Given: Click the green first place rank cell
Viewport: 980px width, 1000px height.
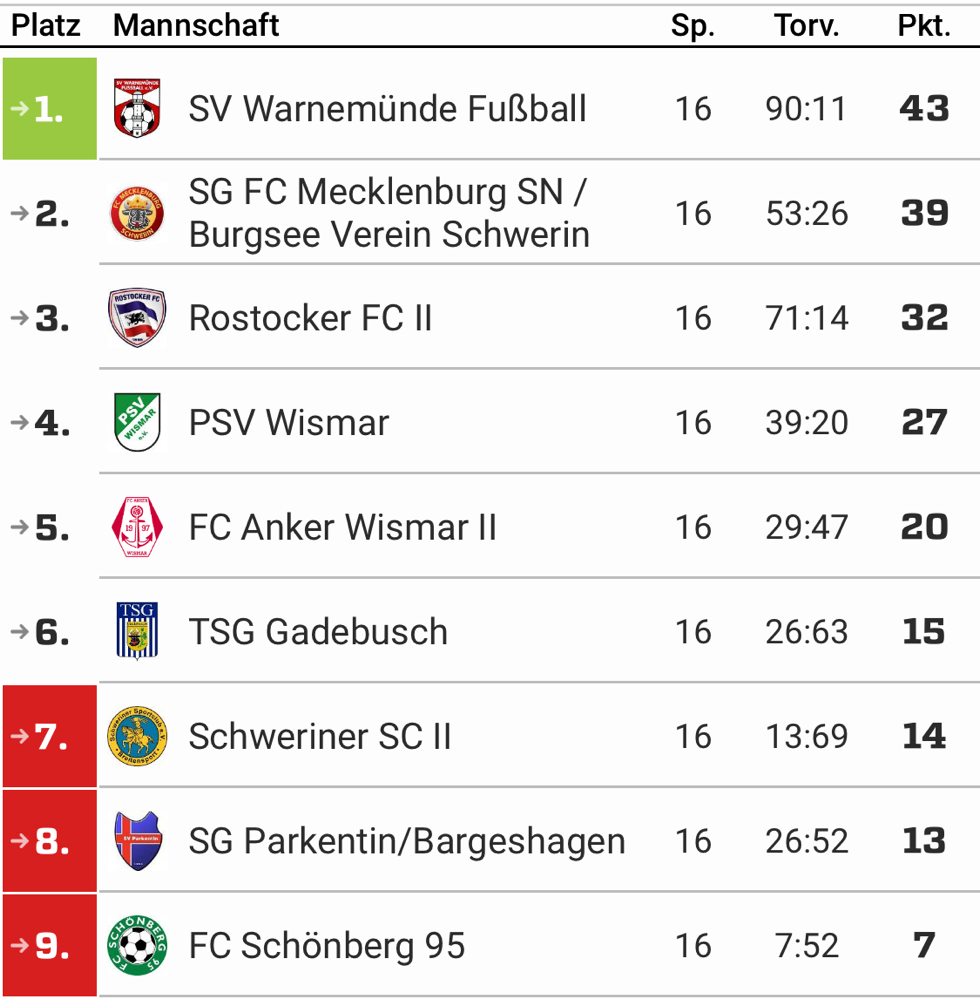Looking at the screenshot, I should (50, 108).
